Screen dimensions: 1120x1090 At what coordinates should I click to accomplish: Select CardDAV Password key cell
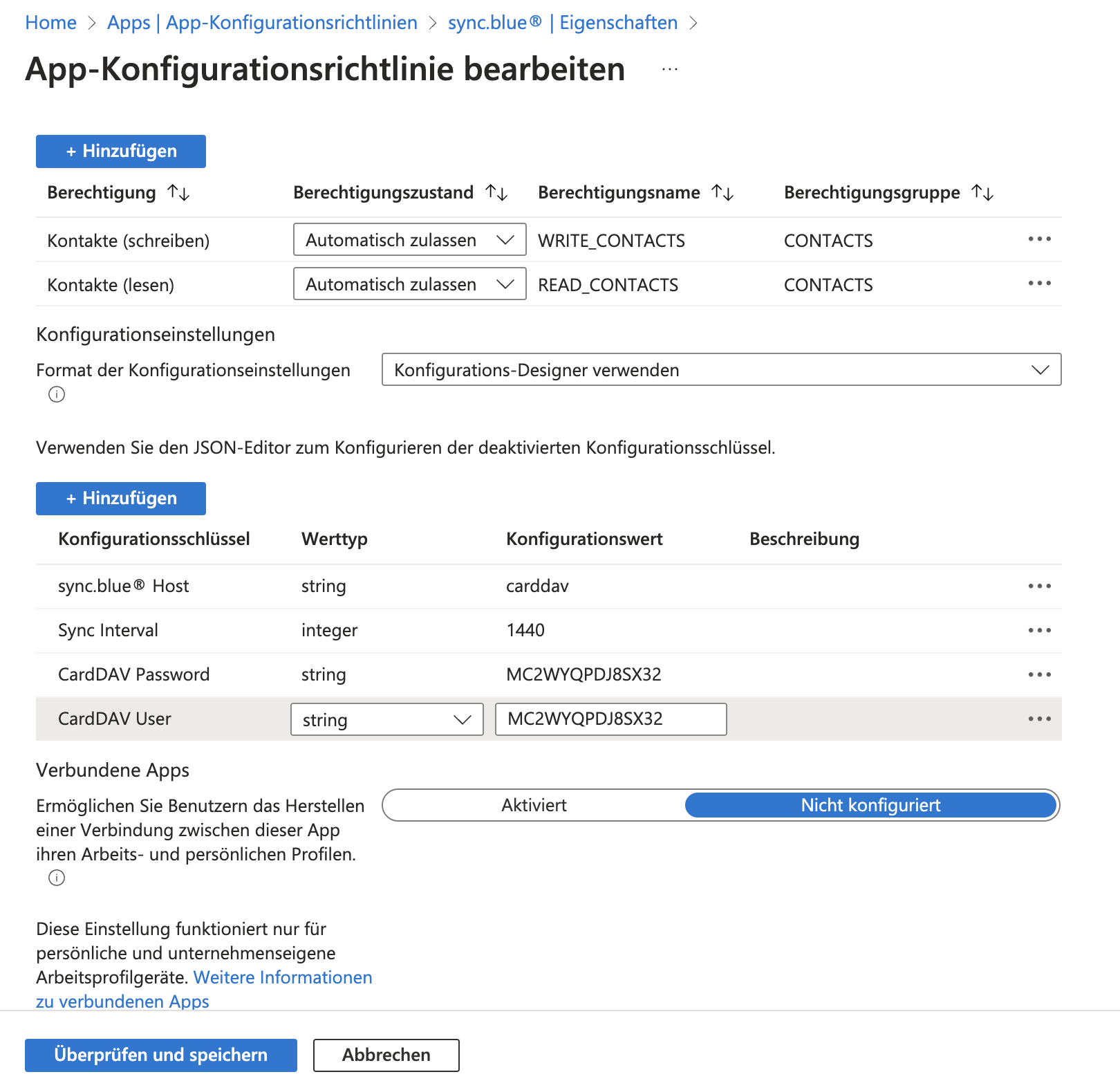tap(133, 675)
